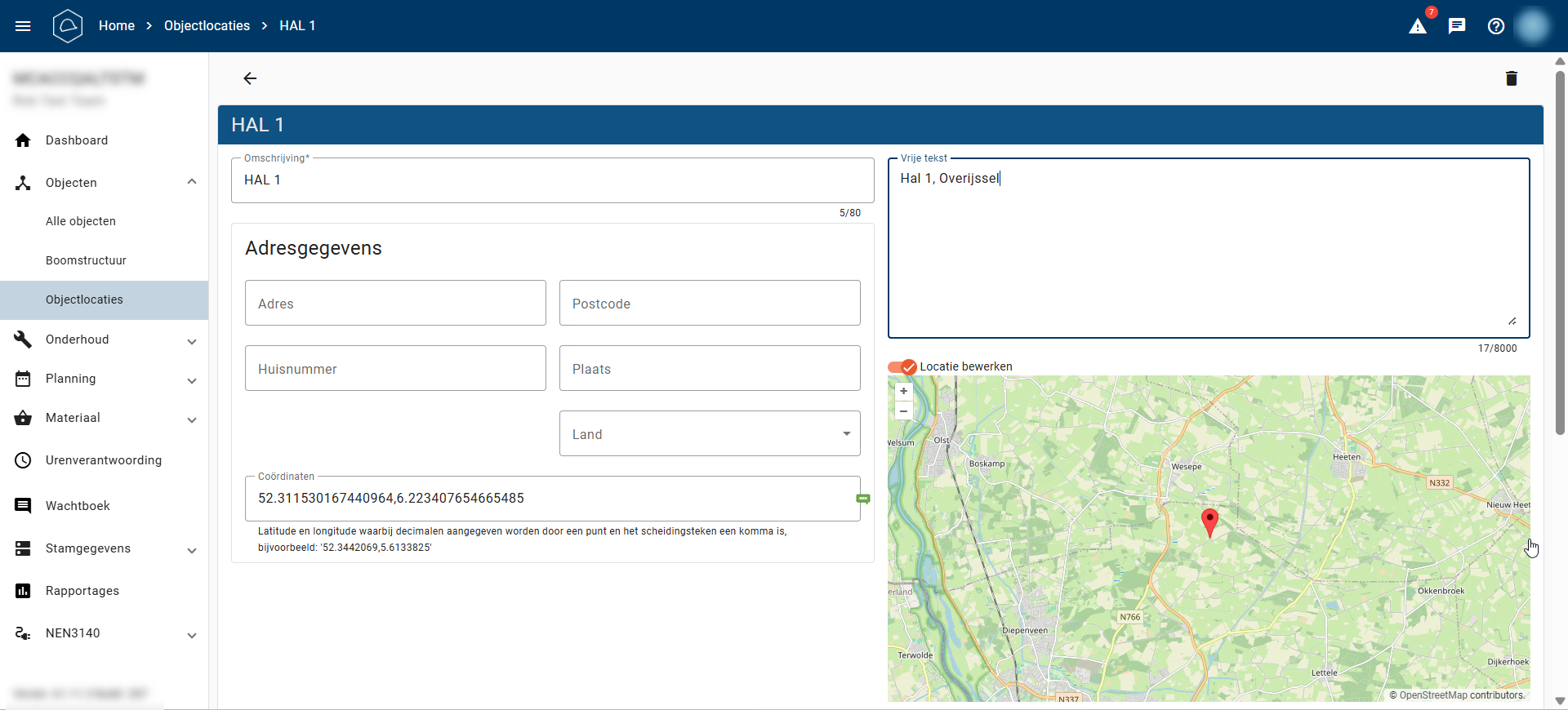Click the red location marker on the map
The image size is (1568, 710).
pyautogui.click(x=1209, y=521)
